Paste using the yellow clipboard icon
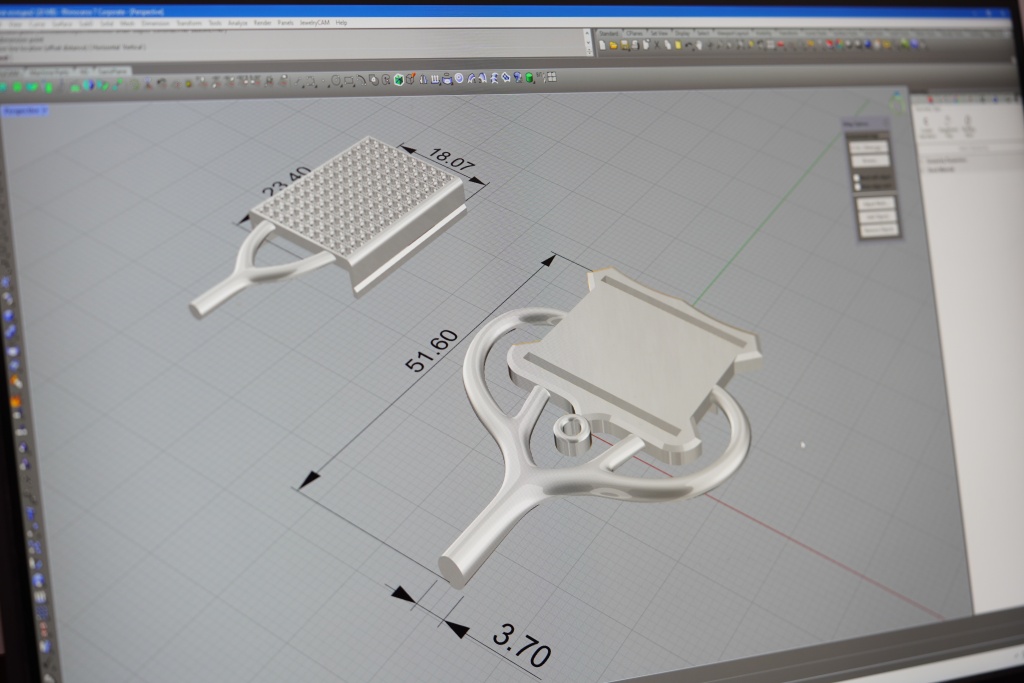This screenshot has width=1024, height=683. point(678,45)
